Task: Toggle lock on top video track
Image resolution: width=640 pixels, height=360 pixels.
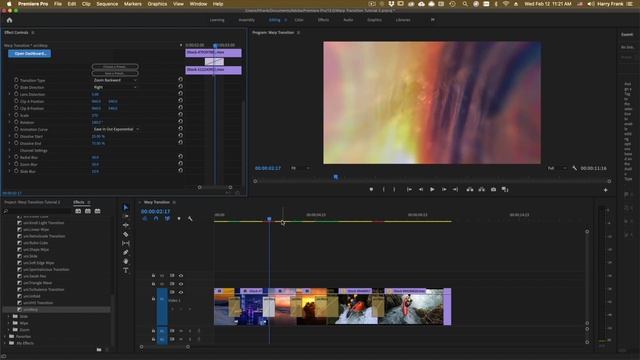Action: [153, 276]
